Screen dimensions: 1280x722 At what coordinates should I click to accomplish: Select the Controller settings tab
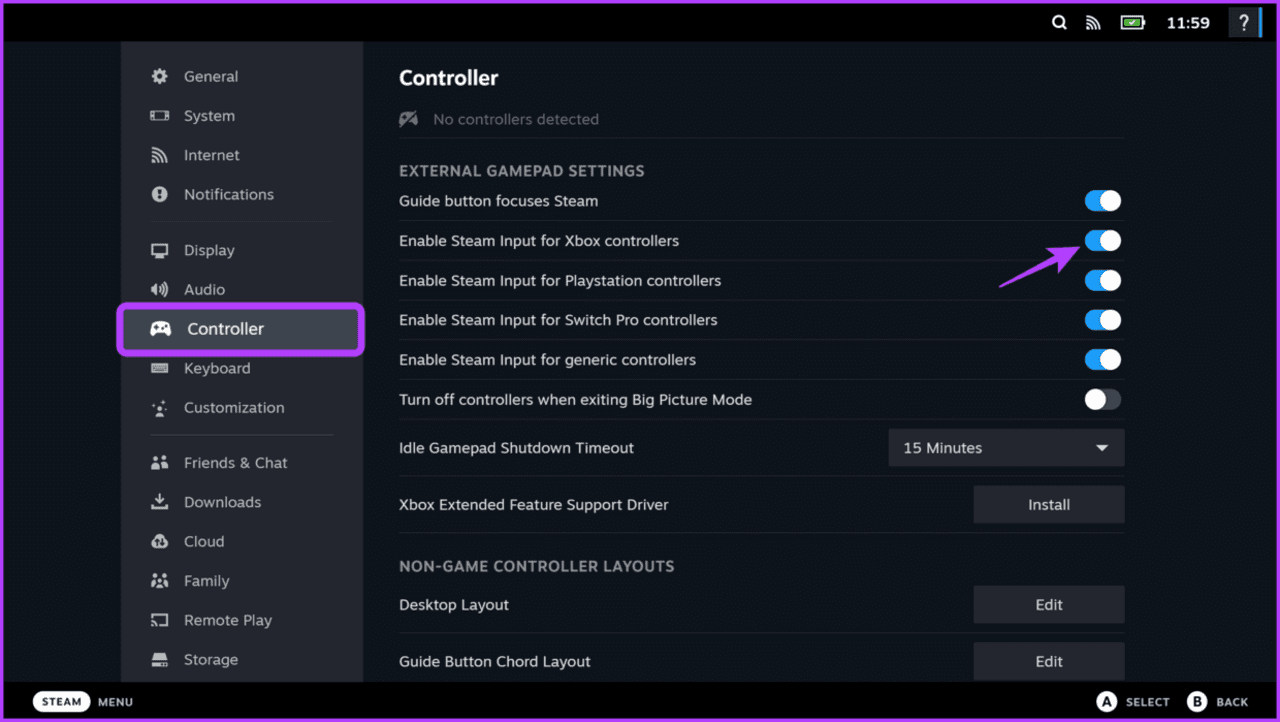(241, 329)
